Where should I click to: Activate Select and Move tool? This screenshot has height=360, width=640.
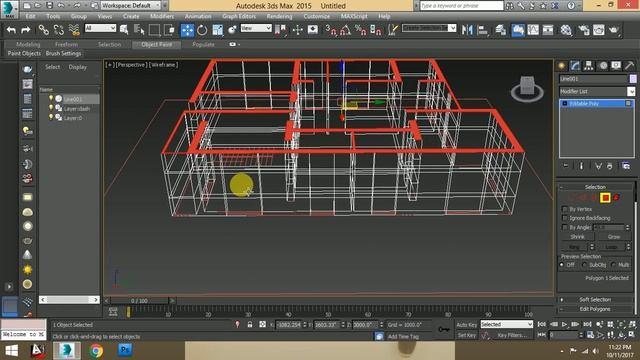[187, 30]
